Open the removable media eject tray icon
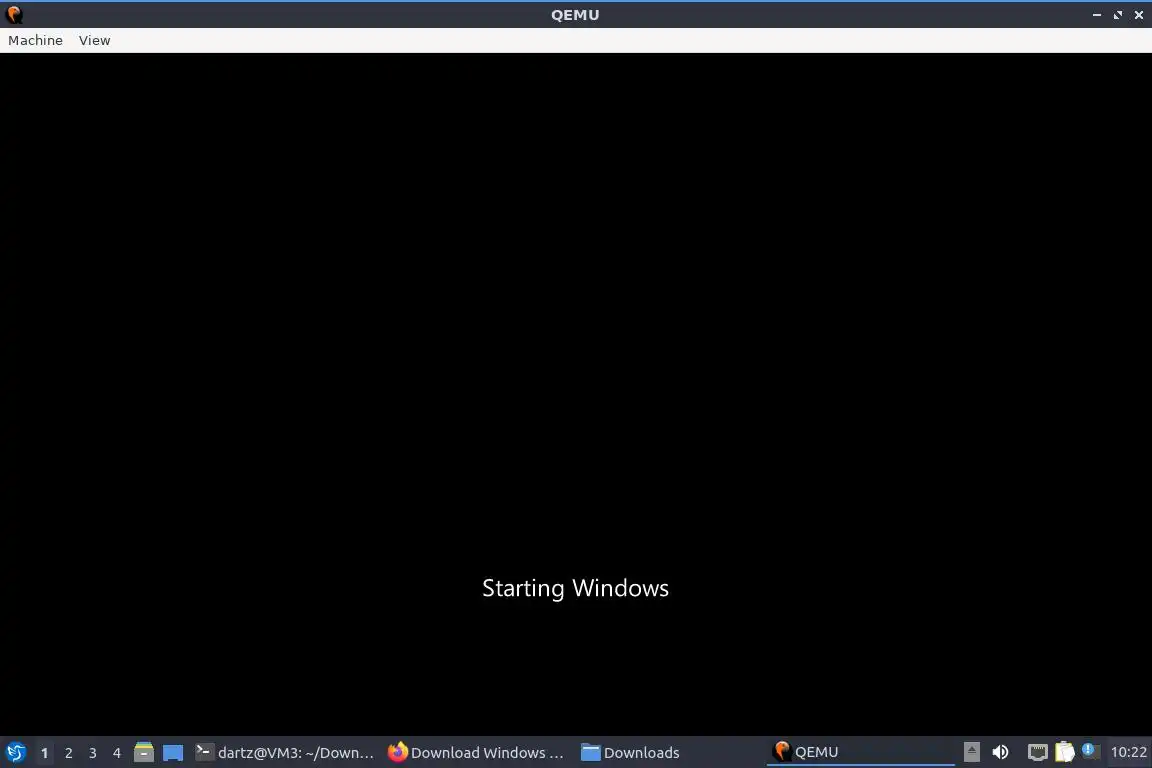The width and height of the screenshot is (1152, 768). 971,752
